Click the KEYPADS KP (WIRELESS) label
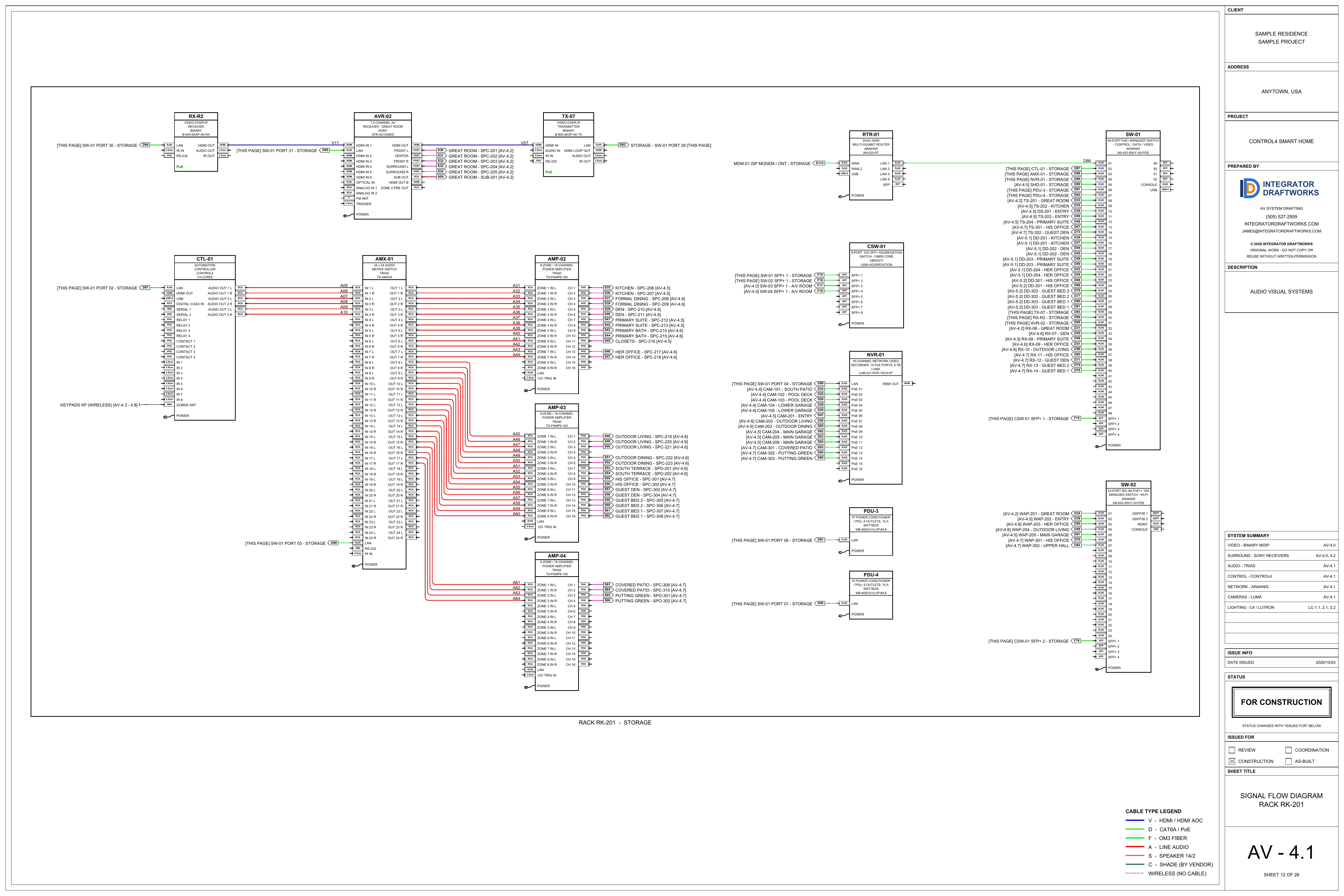The width and height of the screenshot is (1344, 896). tap(99, 405)
